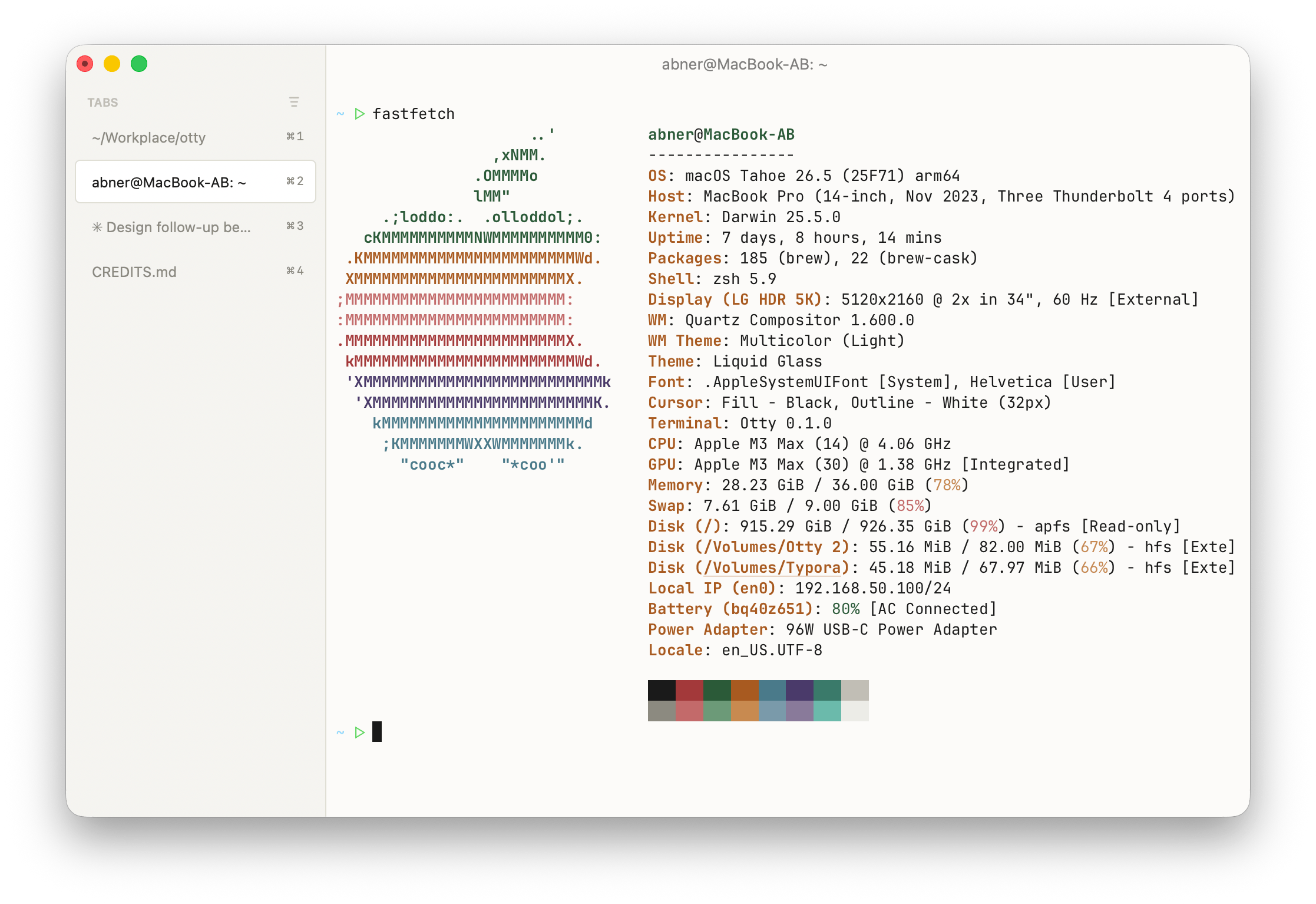Viewport: 1316px width, 904px height.
Task: Open the Design follow-up be... tab
Action: click(196, 227)
